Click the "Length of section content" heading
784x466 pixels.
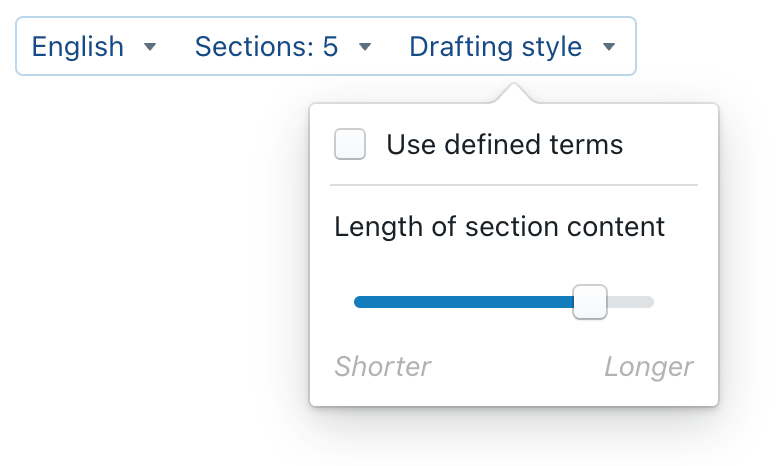tap(499, 226)
